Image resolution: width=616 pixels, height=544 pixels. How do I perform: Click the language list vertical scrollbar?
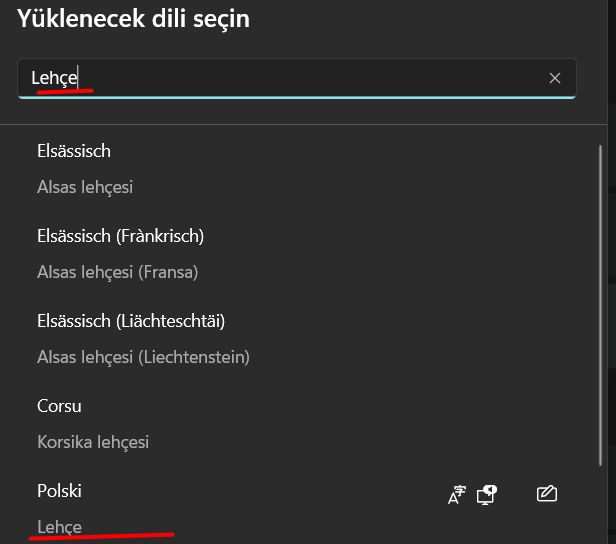pyautogui.click(x=600, y=306)
